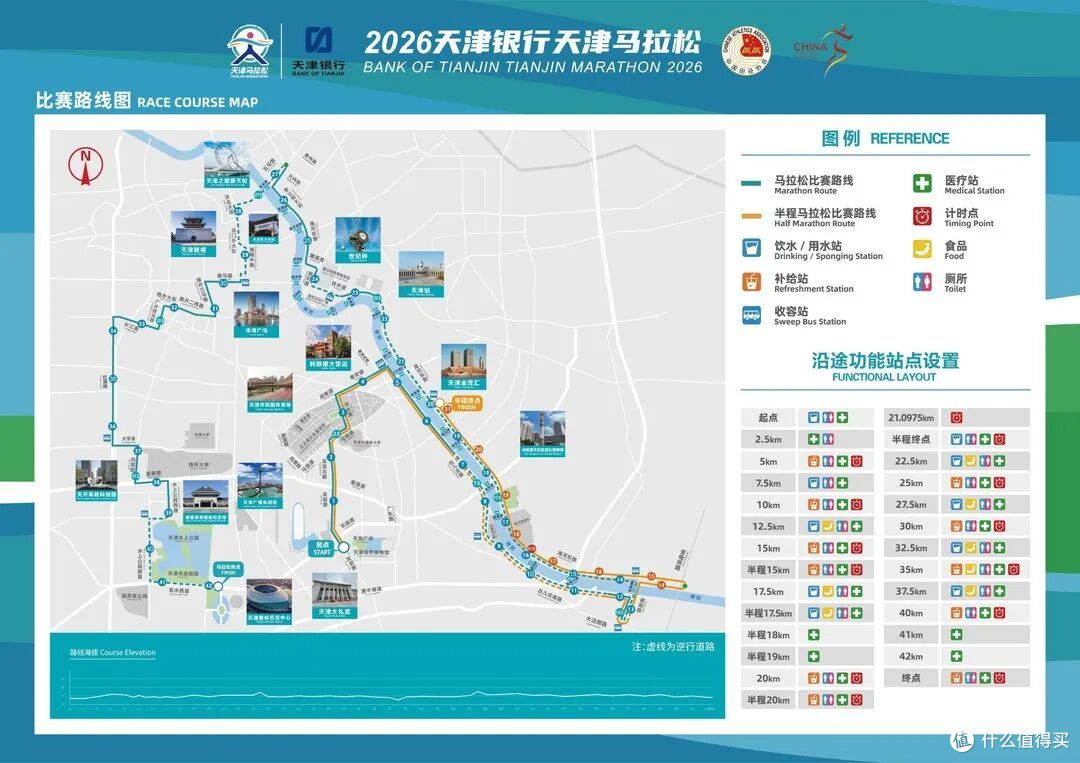The image size is (1080, 763).
Task: Open the 天津鼓楼 drum tower photo
Action: (x=194, y=233)
